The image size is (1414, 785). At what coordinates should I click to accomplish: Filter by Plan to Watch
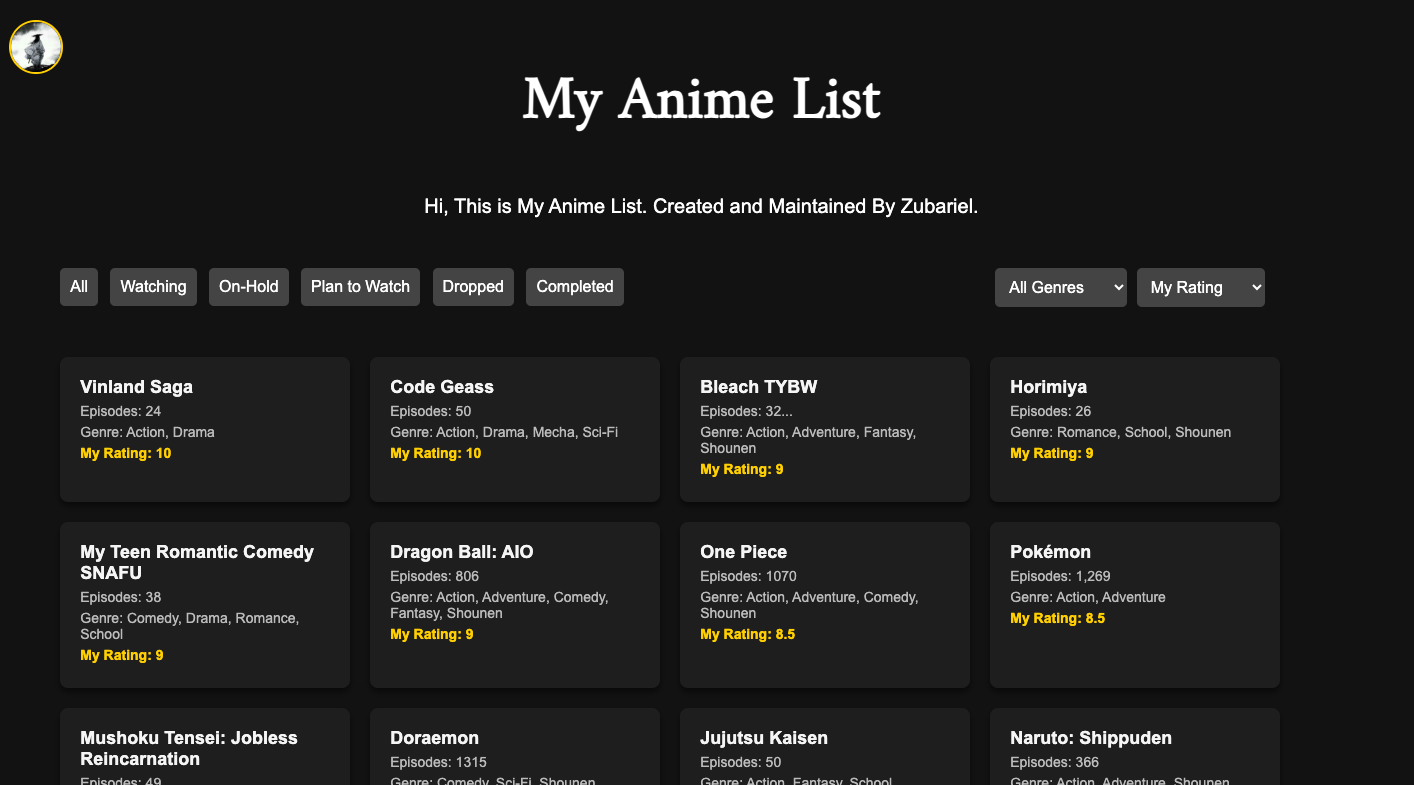pos(360,287)
